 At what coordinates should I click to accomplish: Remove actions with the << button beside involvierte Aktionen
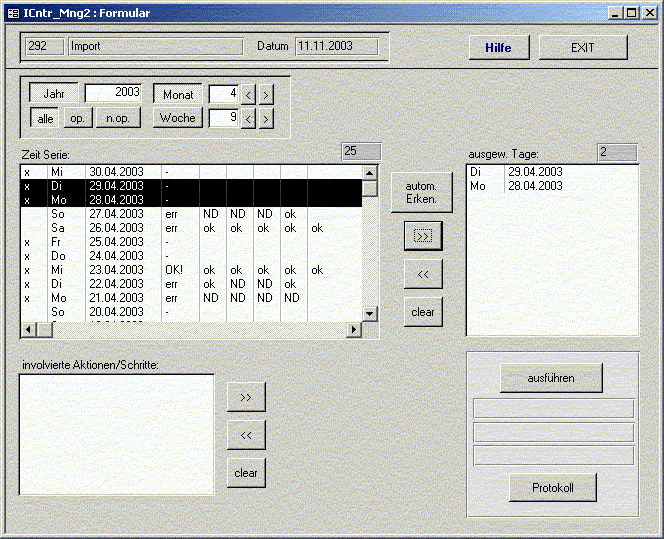pos(246,435)
